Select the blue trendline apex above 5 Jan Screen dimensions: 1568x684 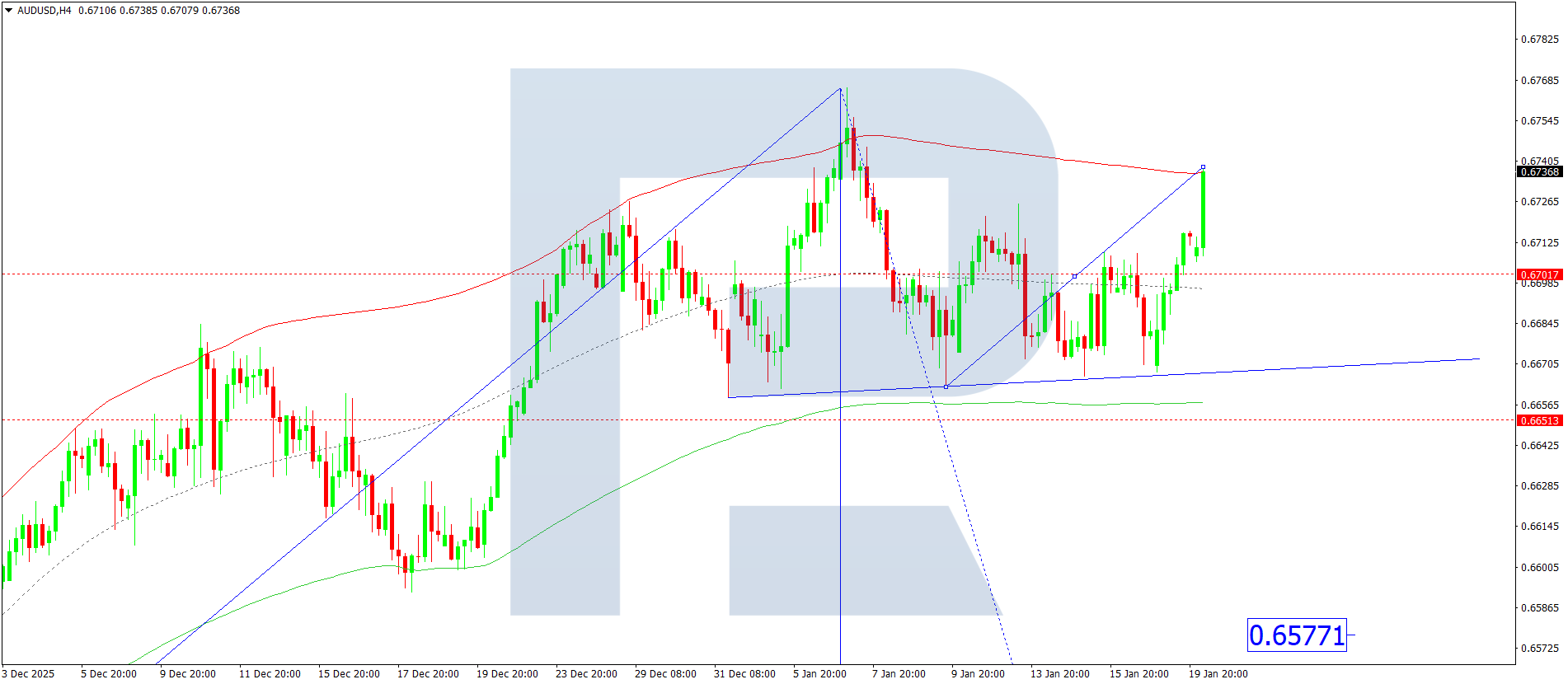click(840, 88)
